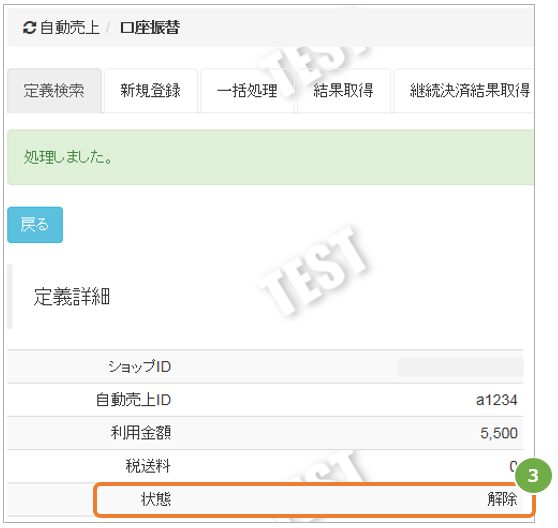The image size is (558, 528).
Task: Click the refresh icon beside 自動売上
Action: tap(29, 28)
